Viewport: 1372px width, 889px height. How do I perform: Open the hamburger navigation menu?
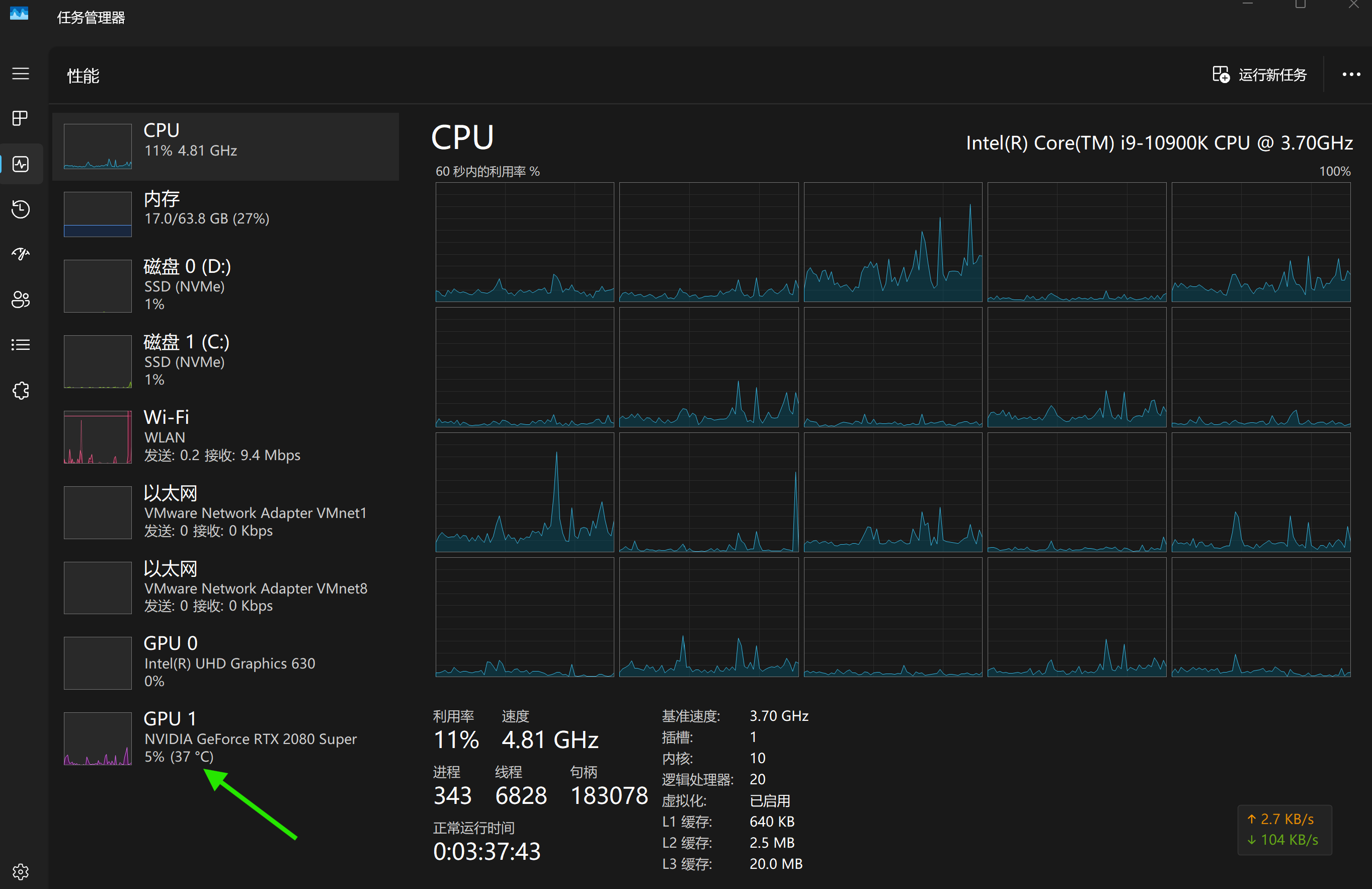(x=21, y=74)
